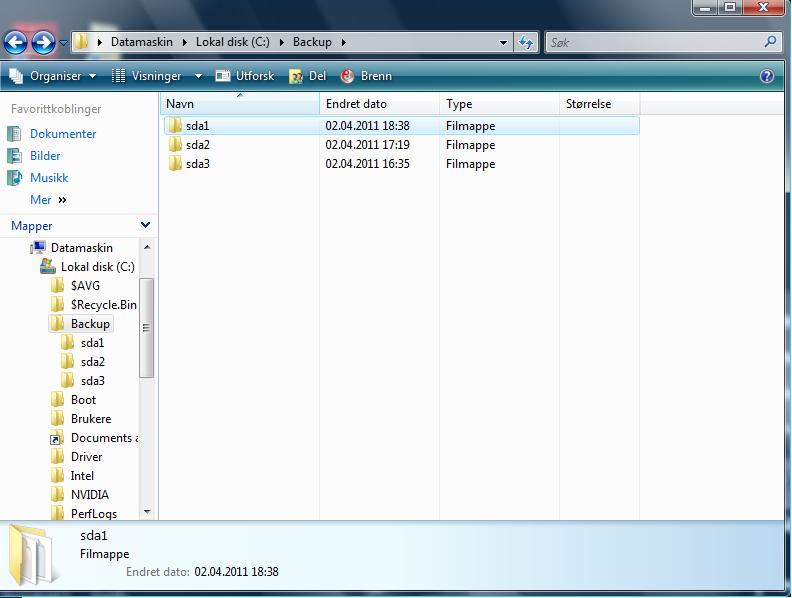
Task: Sort by the Størrelse column header
Action: (x=599, y=104)
